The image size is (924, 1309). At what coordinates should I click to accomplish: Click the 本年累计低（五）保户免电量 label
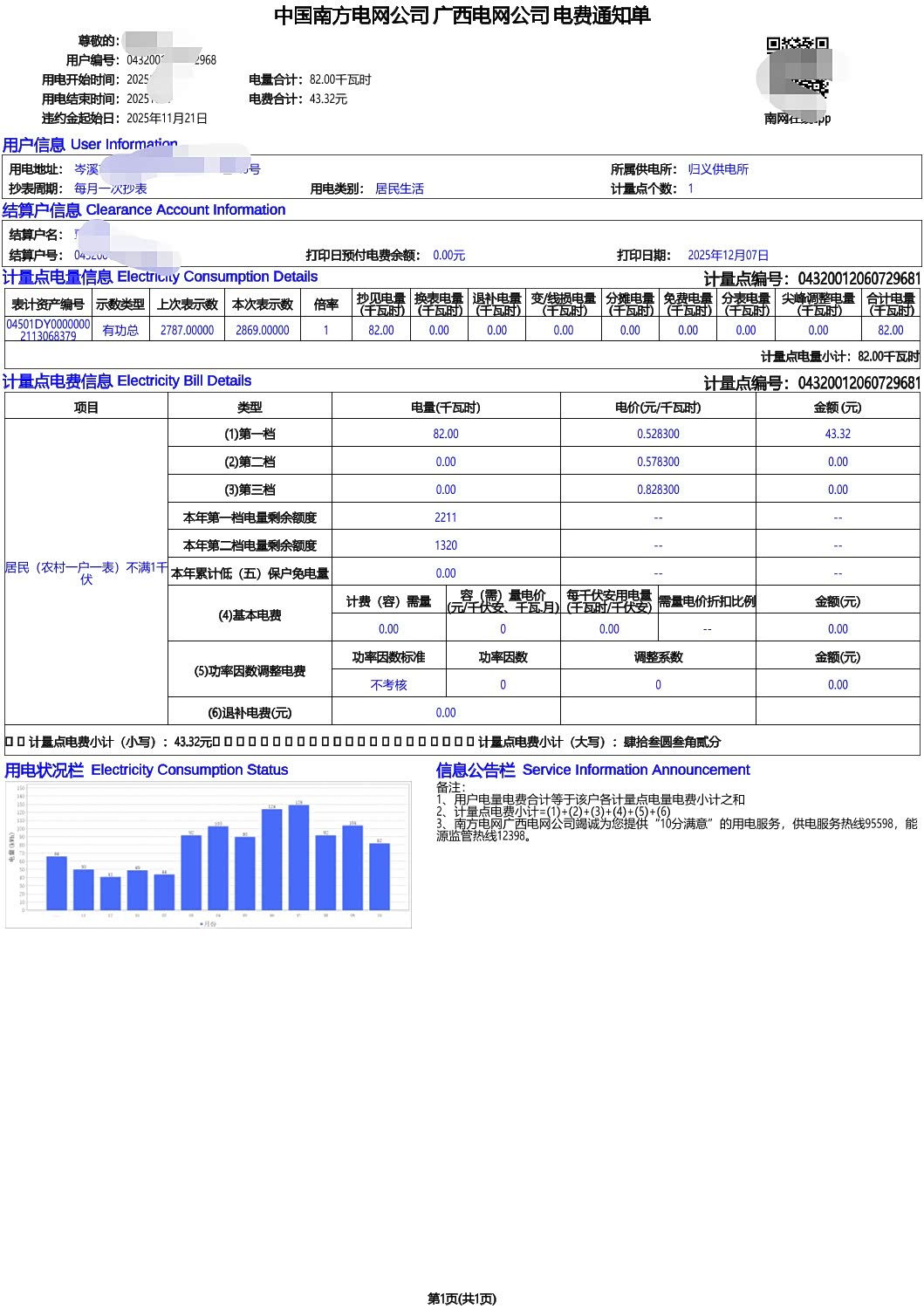point(250,573)
